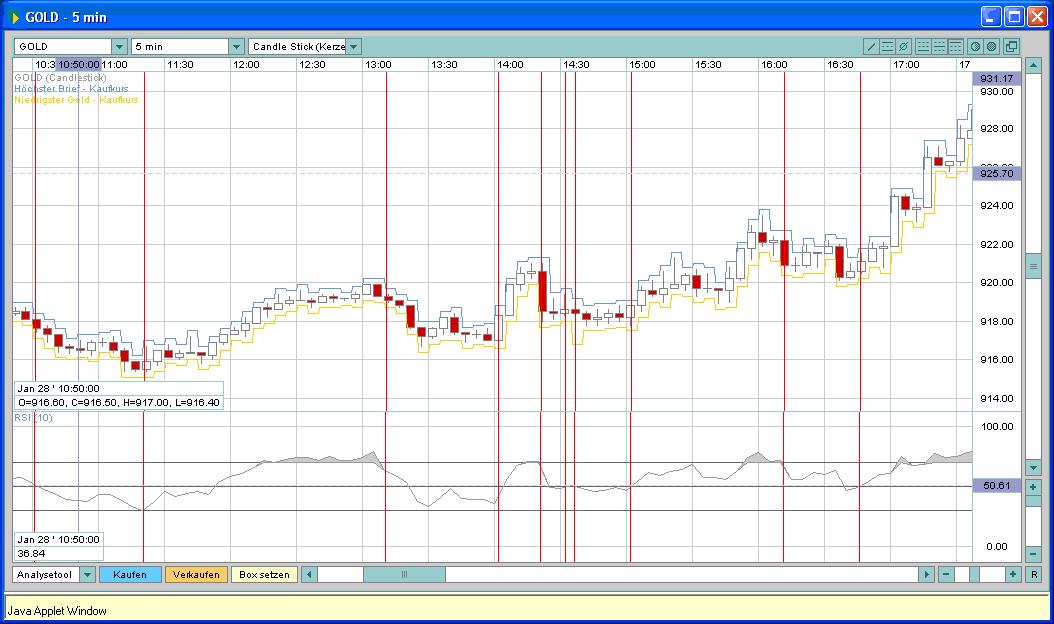This screenshot has height=624, width=1054.
Task: Click the horizontal zoom minus button
Action: click(x=946, y=574)
